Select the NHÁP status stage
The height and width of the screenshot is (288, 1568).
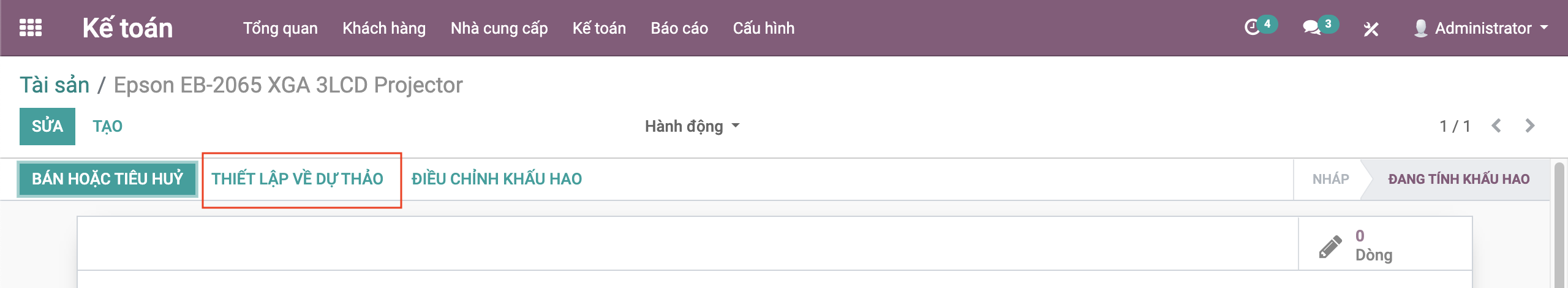click(x=1330, y=179)
